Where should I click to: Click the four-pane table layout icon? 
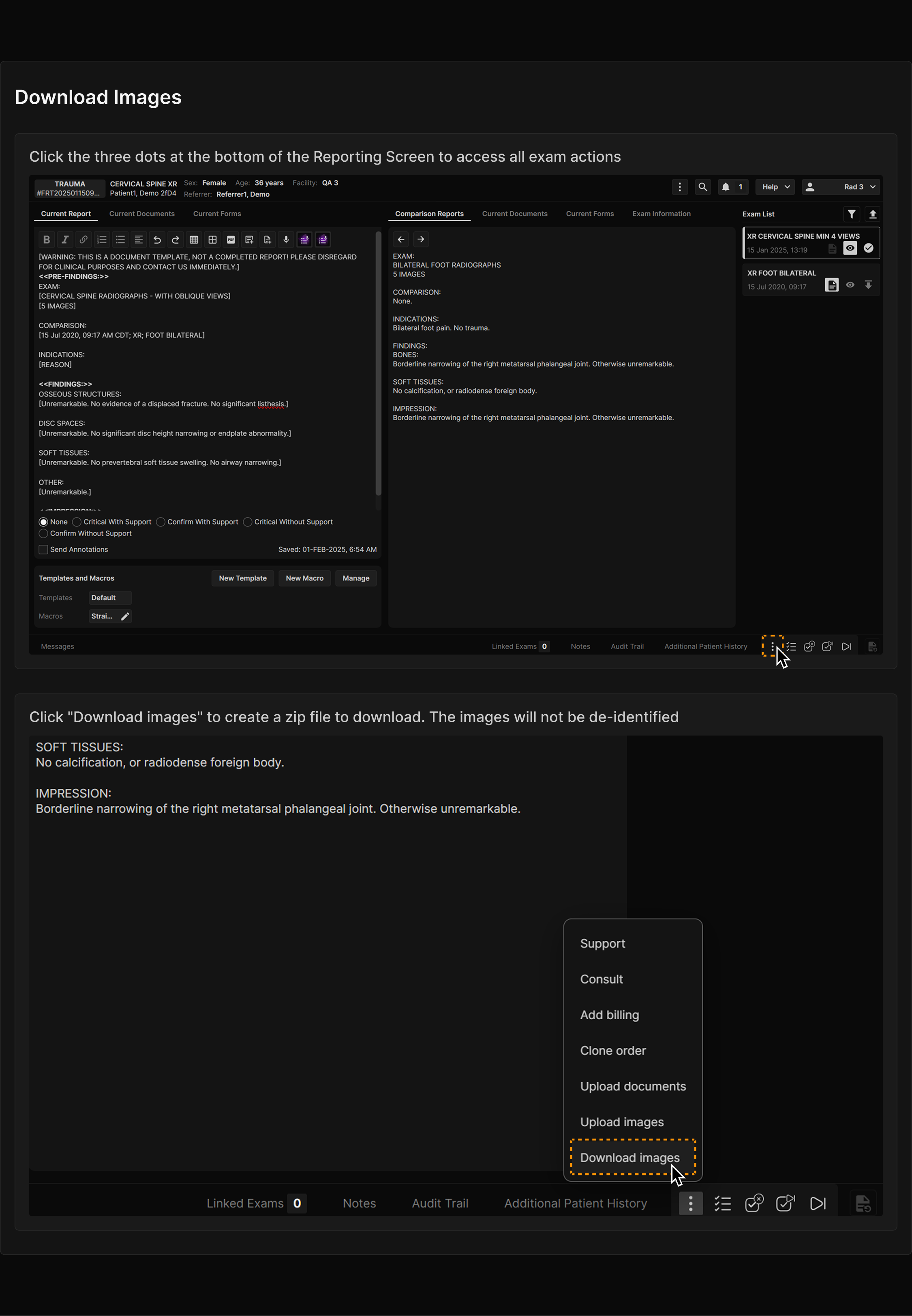pyautogui.click(x=212, y=240)
